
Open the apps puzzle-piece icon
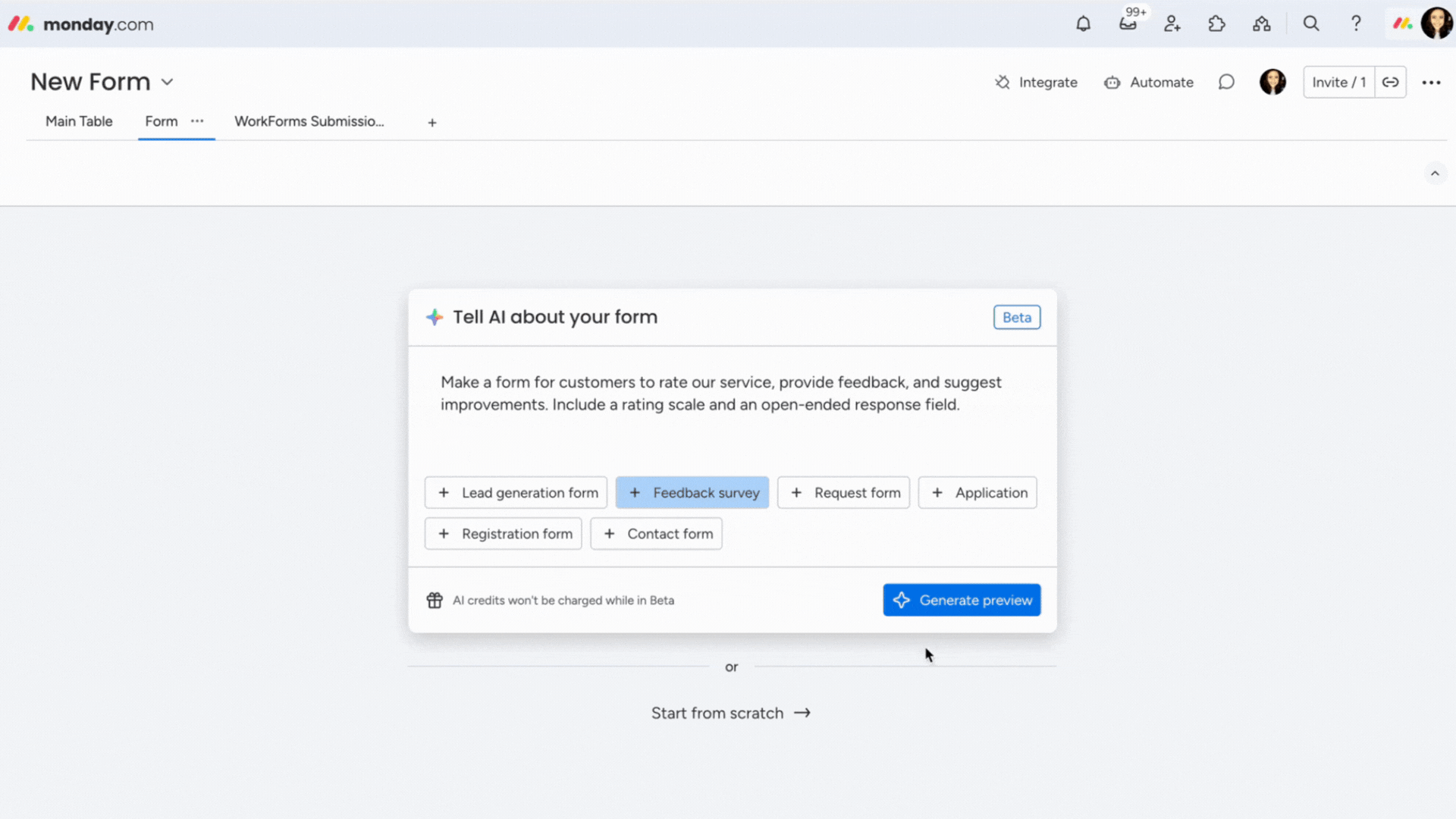1217,24
